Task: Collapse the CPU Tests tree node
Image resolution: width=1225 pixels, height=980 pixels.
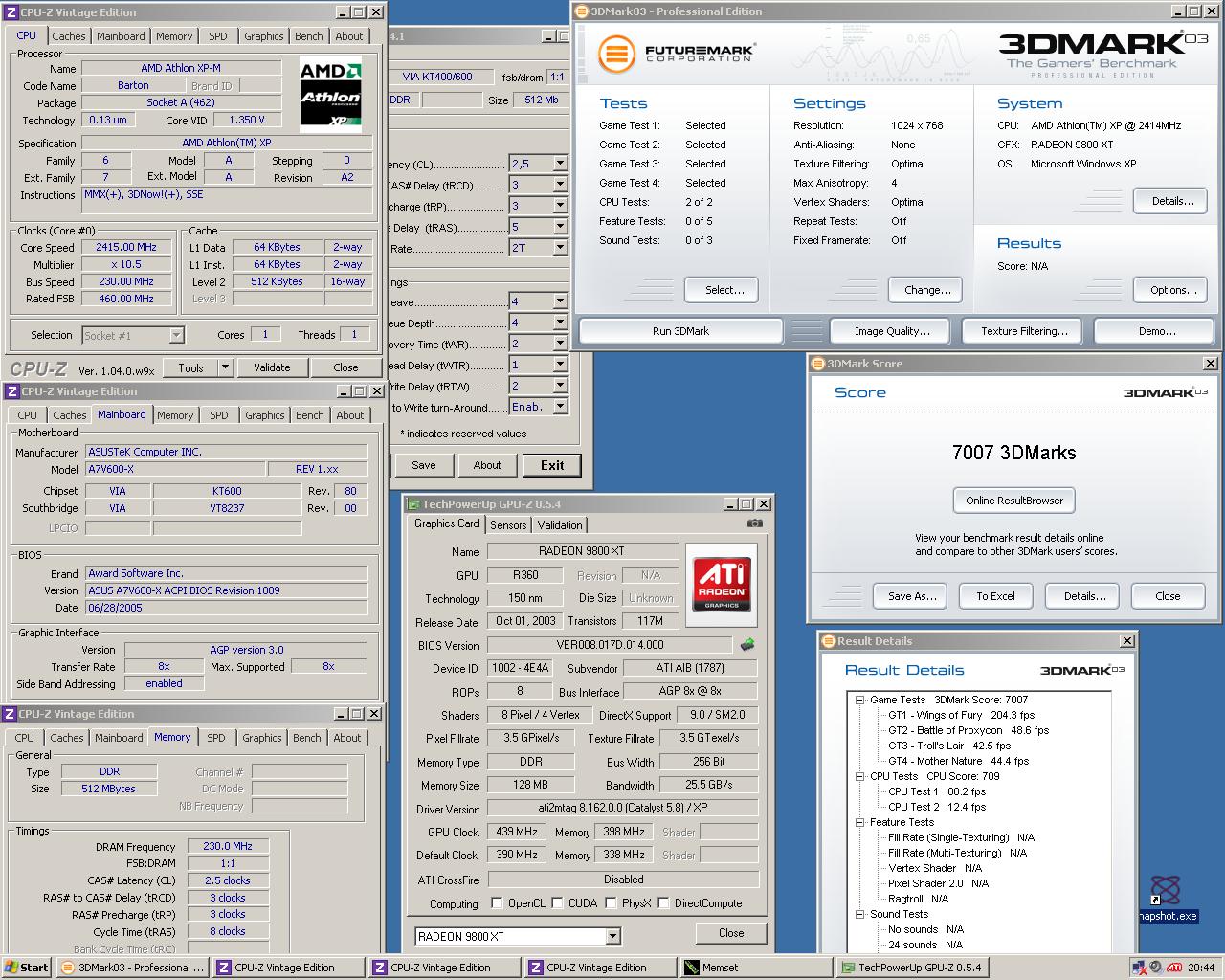Action: (x=859, y=776)
